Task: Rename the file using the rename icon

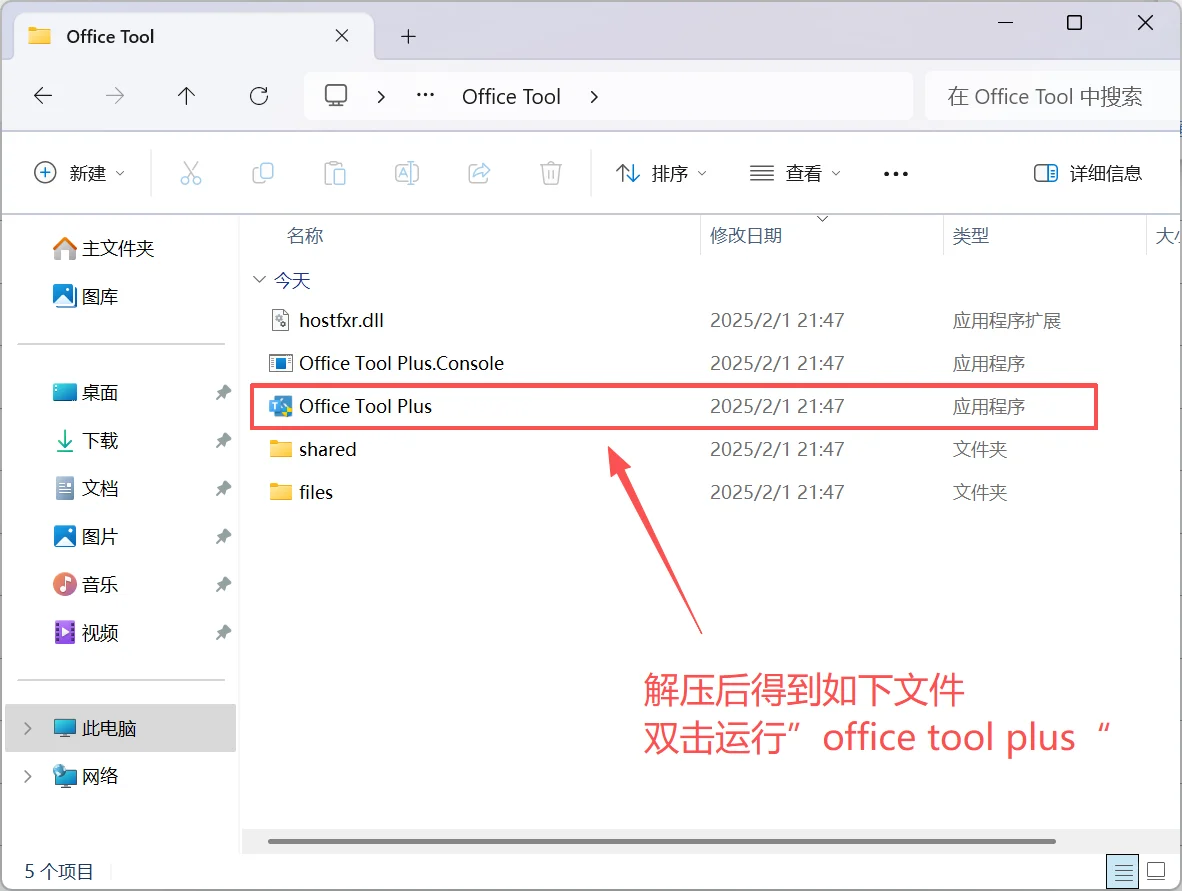Action: tap(407, 172)
